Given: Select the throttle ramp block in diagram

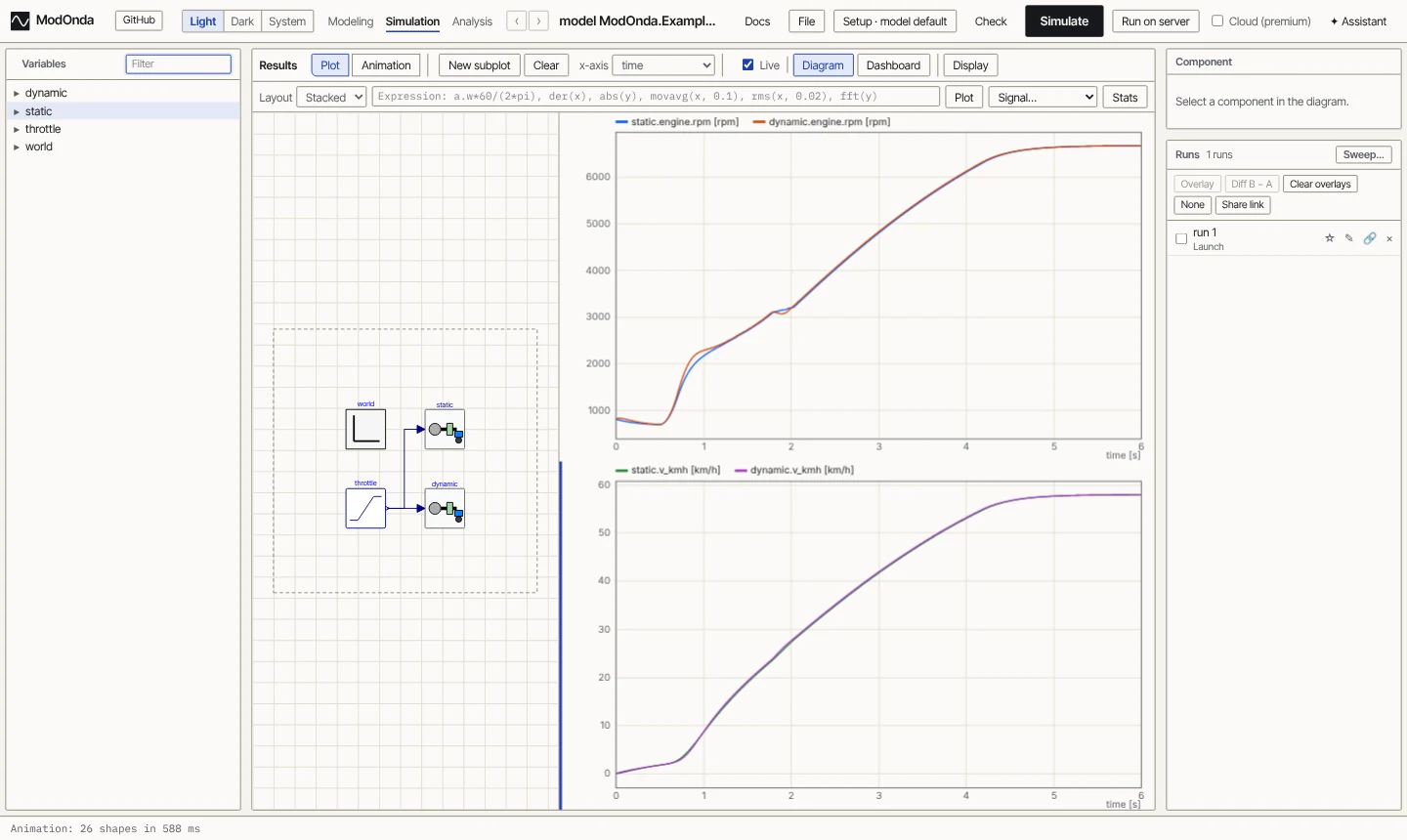Looking at the screenshot, I should click(365, 508).
